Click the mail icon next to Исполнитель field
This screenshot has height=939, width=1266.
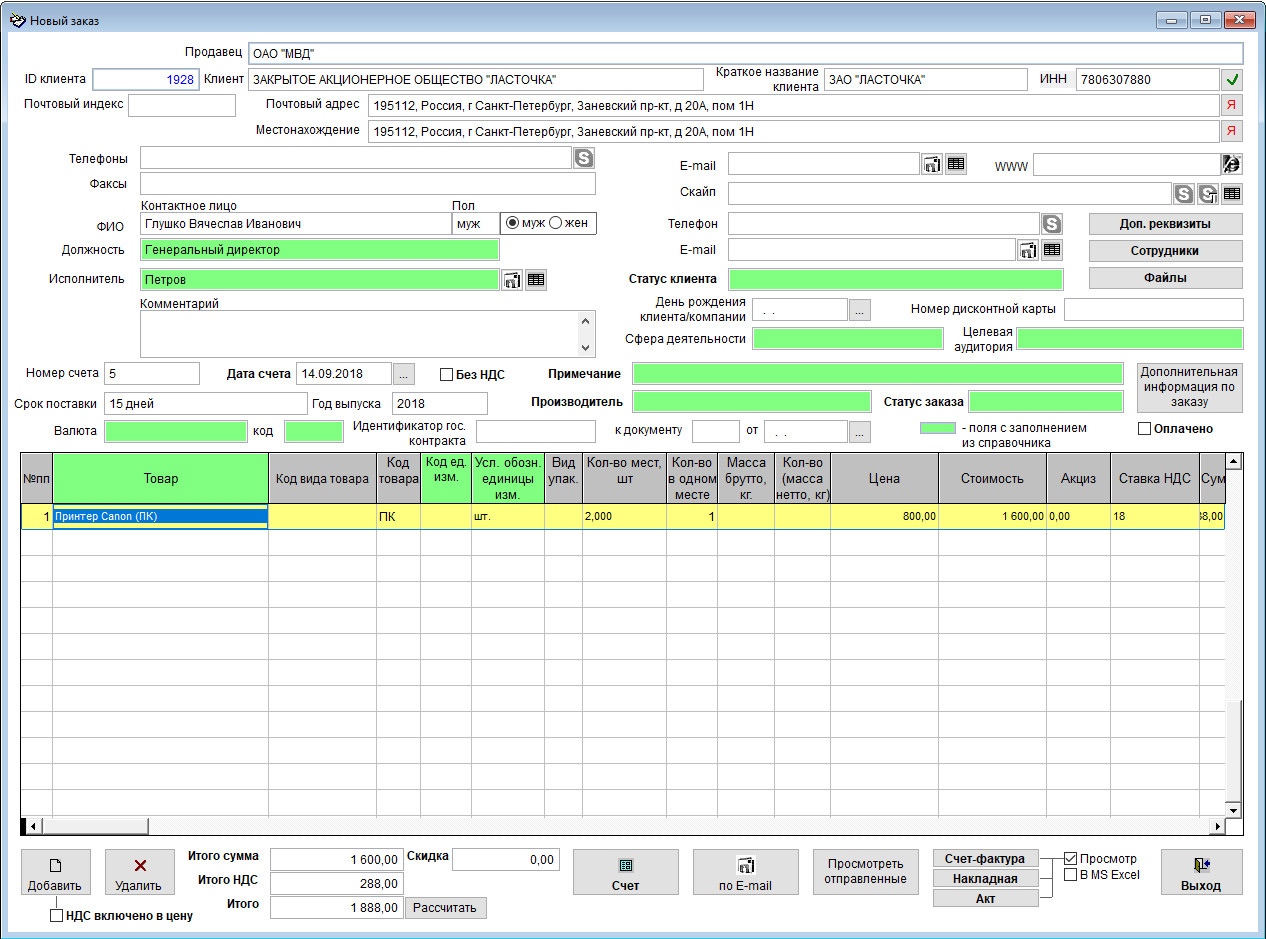(x=512, y=280)
